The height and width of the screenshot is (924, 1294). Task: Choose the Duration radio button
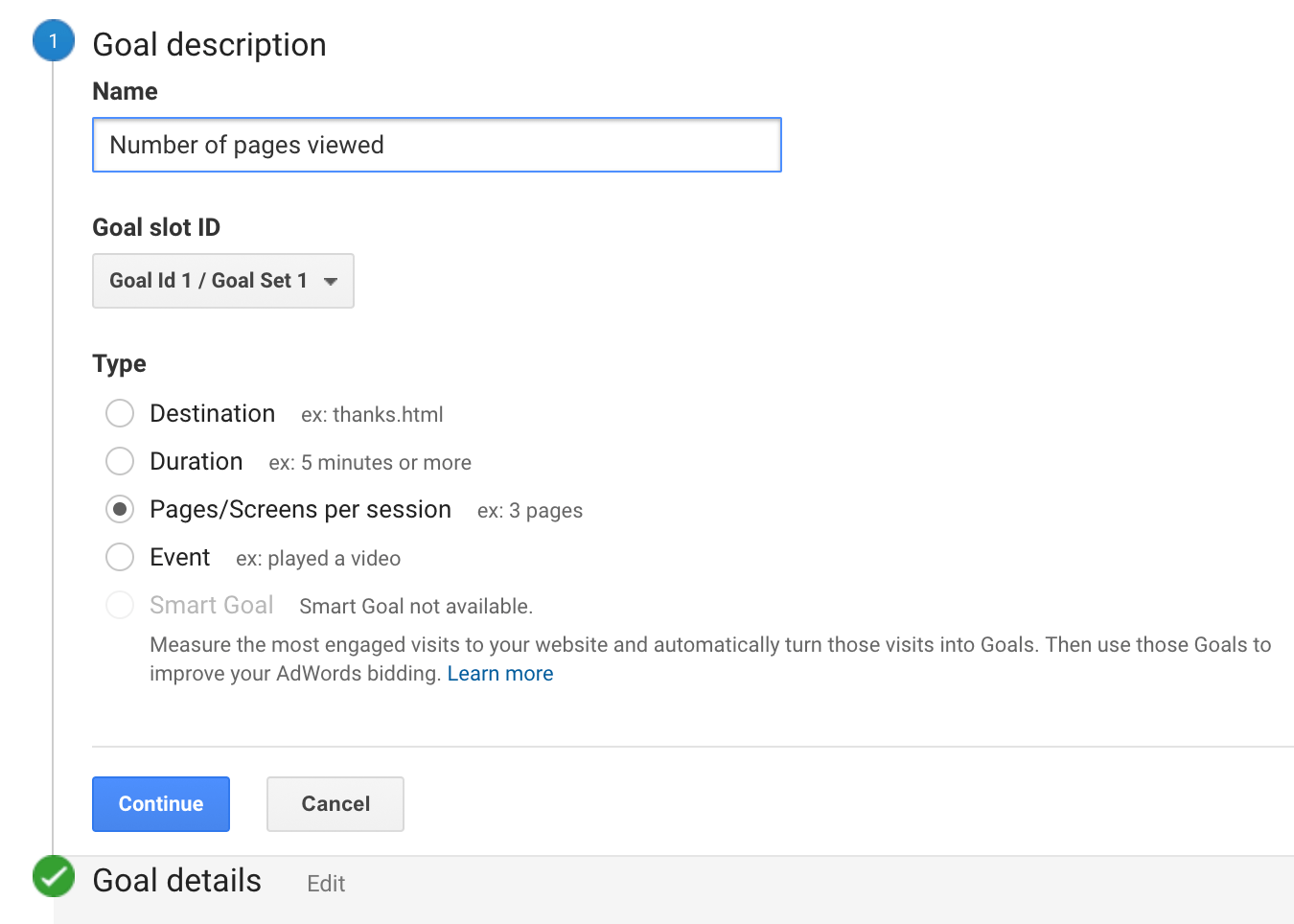point(120,461)
